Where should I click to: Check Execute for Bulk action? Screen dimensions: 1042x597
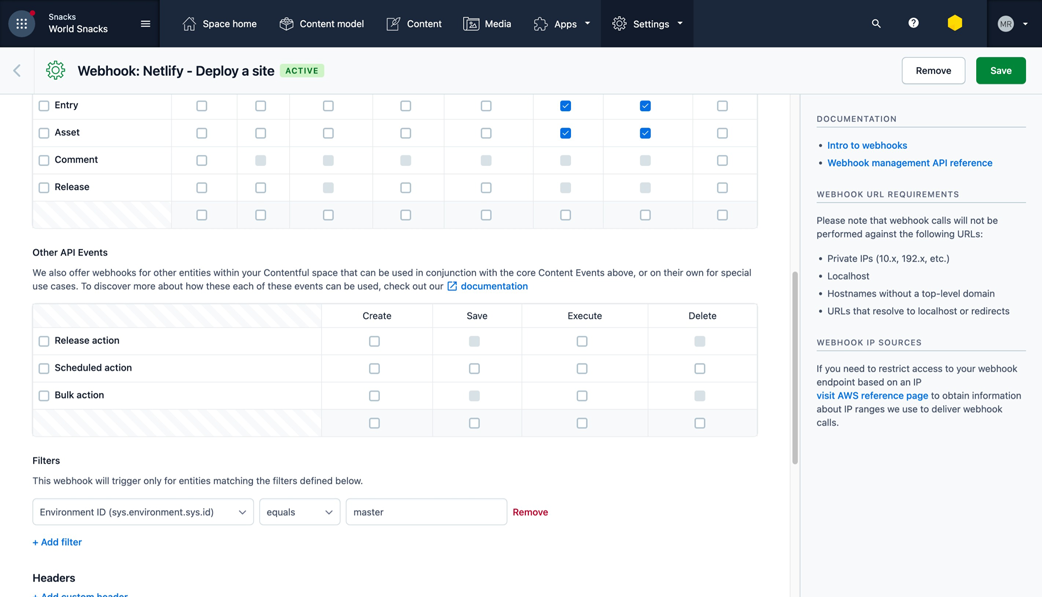coord(582,396)
